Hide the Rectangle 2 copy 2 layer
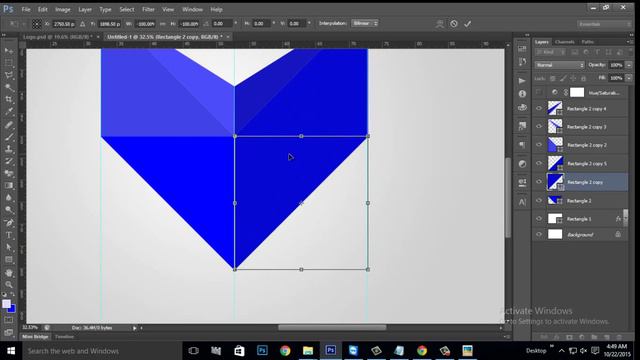 [x=539, y=145]
